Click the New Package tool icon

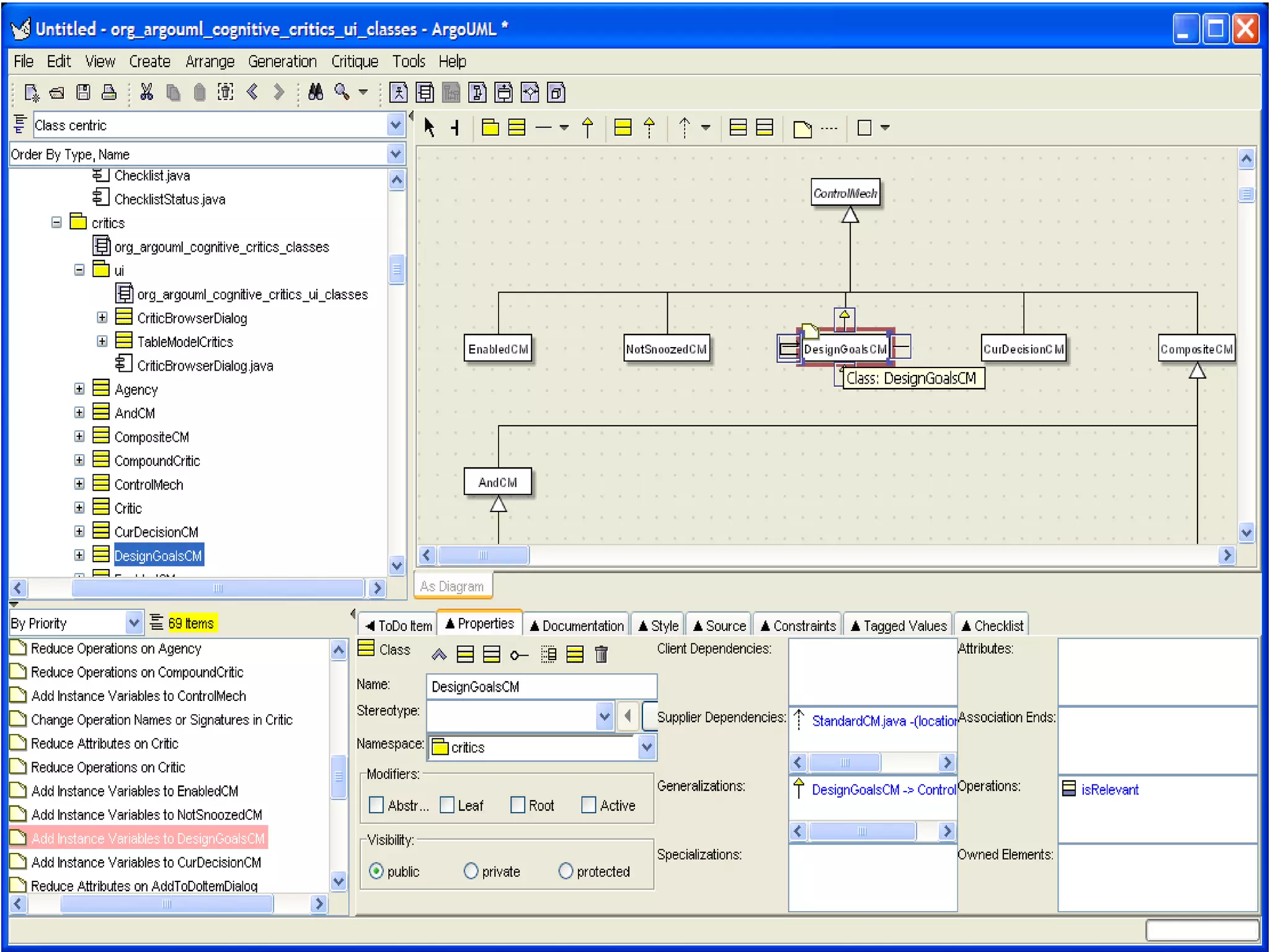[x=490, y=128]
